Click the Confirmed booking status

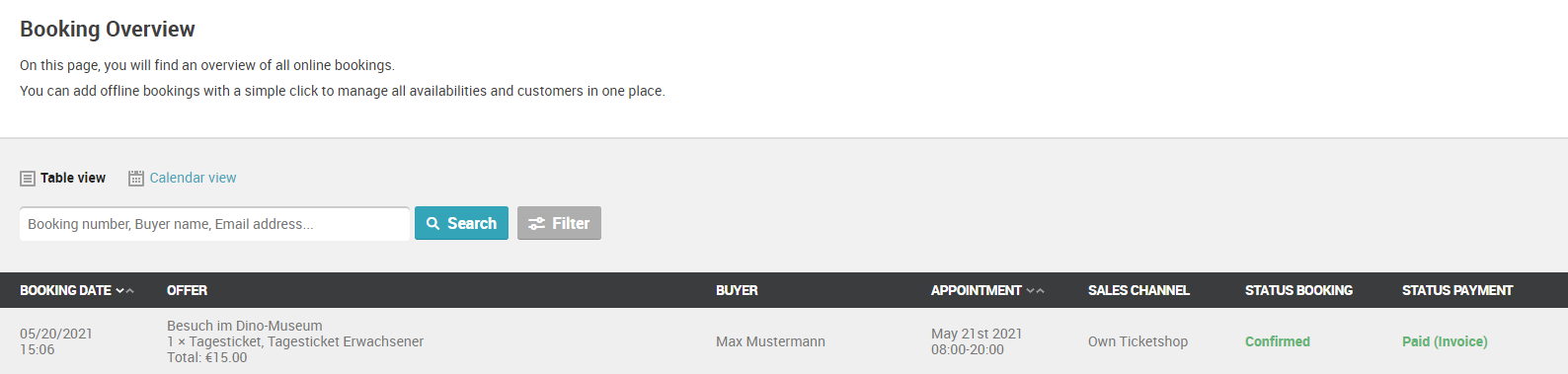pos(1277,341)
